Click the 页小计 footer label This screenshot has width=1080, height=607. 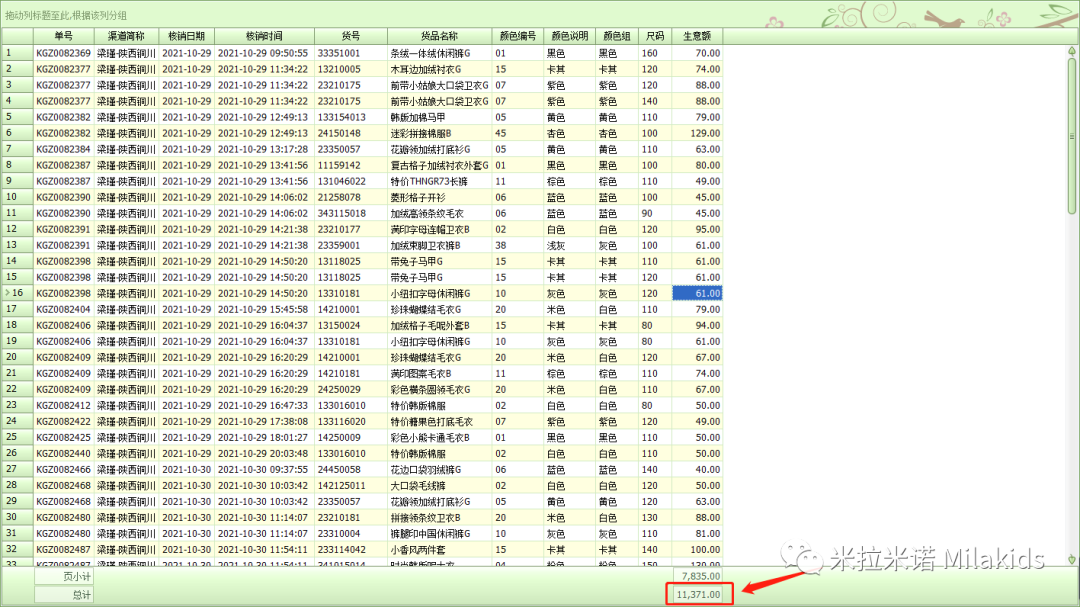[63, 577]
